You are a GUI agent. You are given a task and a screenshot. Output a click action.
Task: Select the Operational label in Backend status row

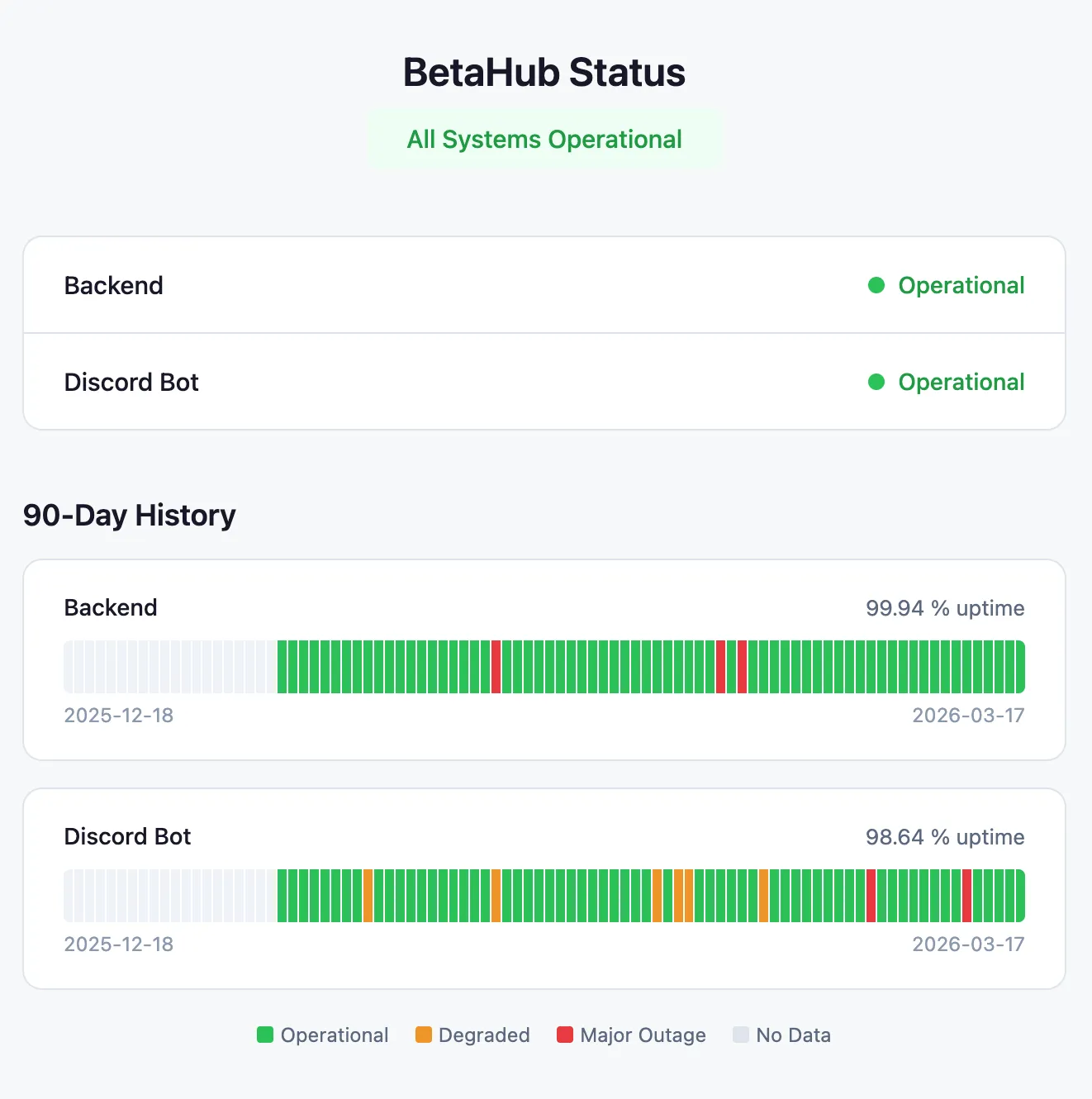[961, 285]
